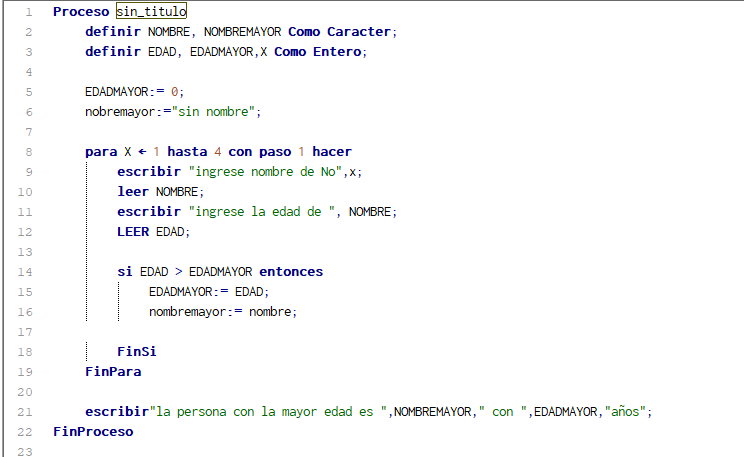Click the uppercase "LEER" keyword on line 12
The image size is (744, 457).
(x=133, y=231)
